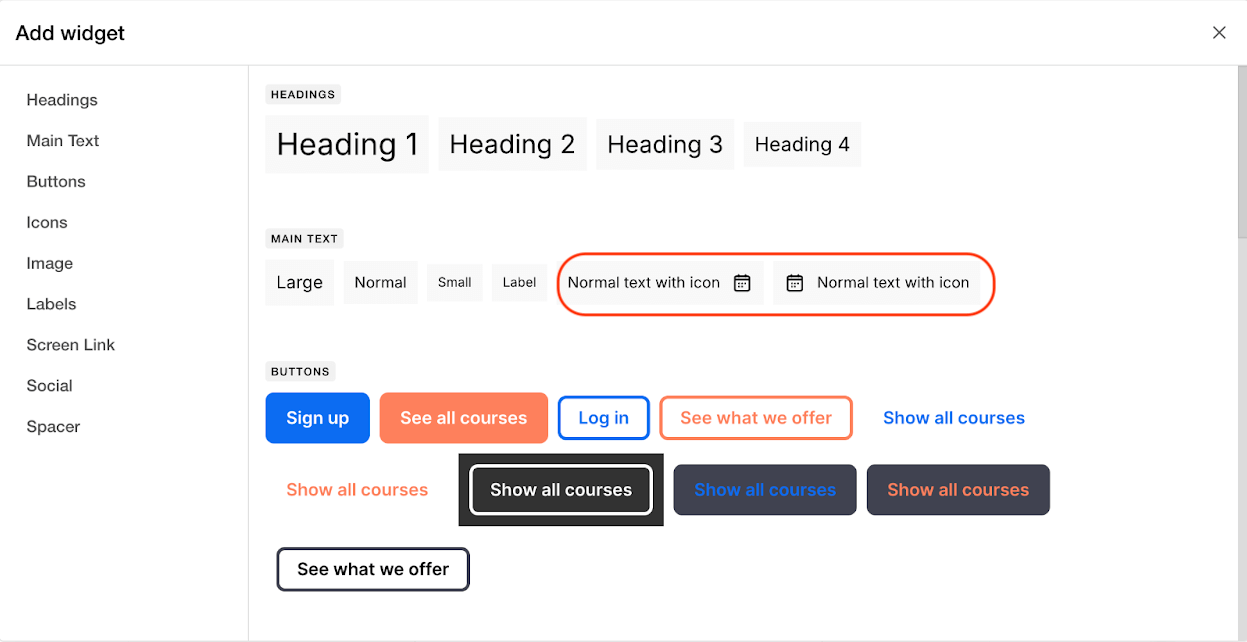Screen dimensions: 1247x642
Task: Close the Add widget dialog
Action: 1219,33
